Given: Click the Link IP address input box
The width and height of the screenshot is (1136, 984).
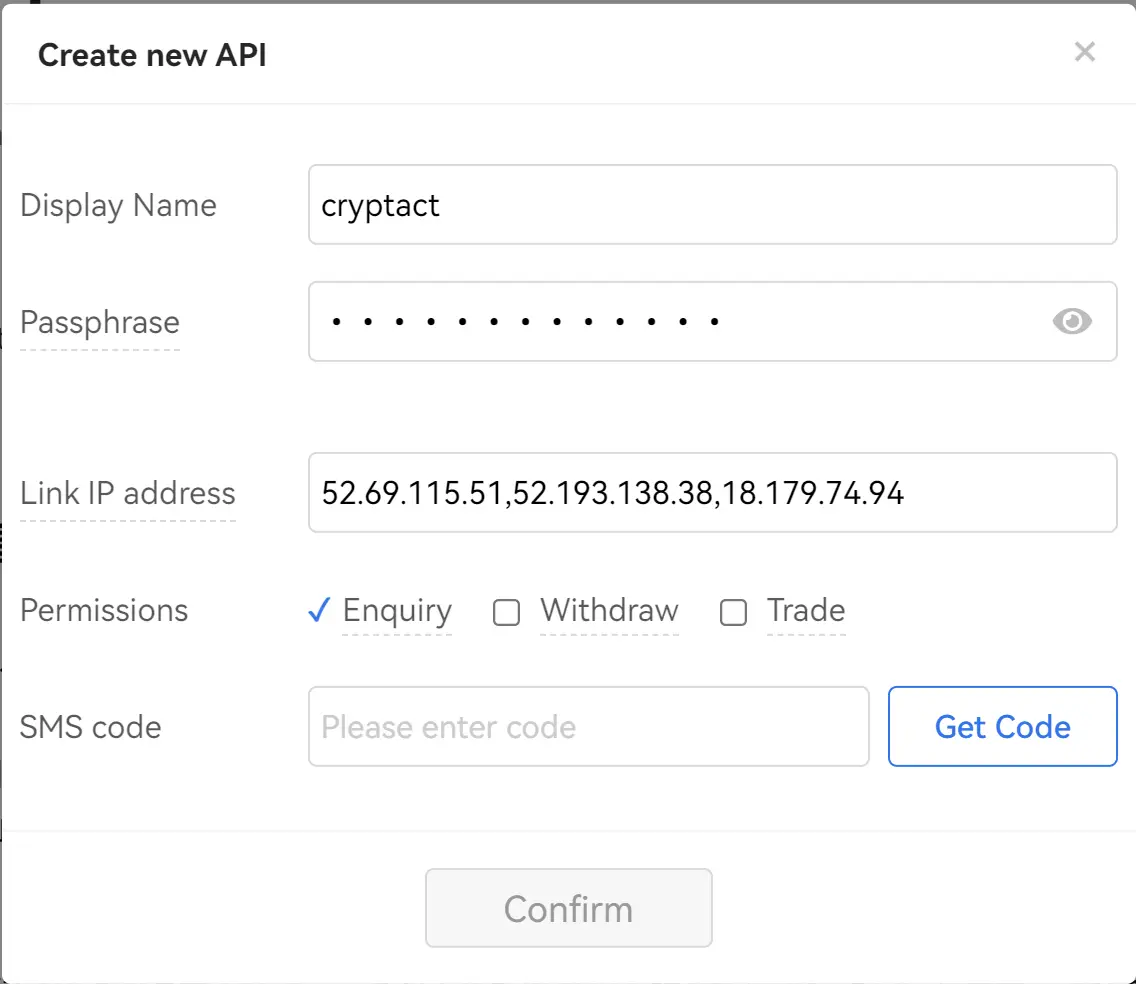Looking at the screenshot, I should pos(713,492).
